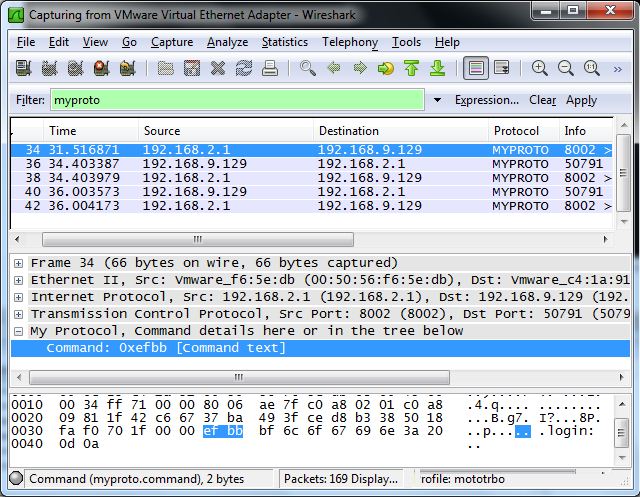This screenshot has height=497, width=640.
Task: Find a packet magnifier icon
Action: 308,68
